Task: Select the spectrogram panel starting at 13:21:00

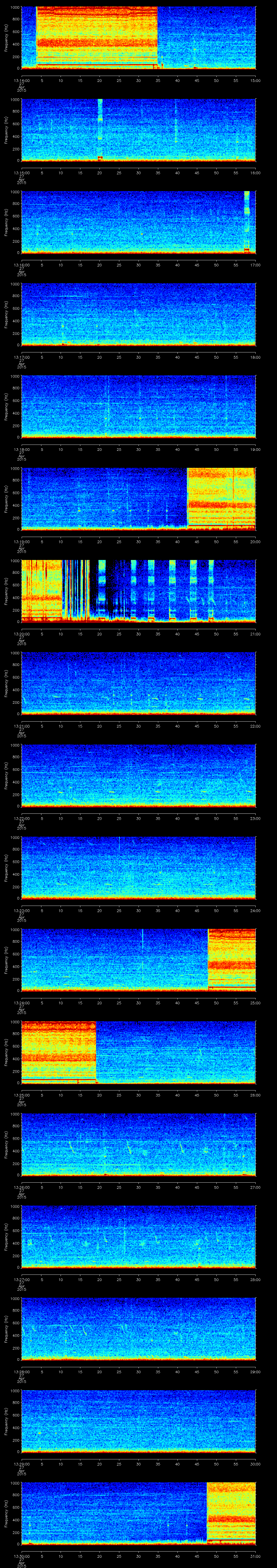Action: pos(139,683)
